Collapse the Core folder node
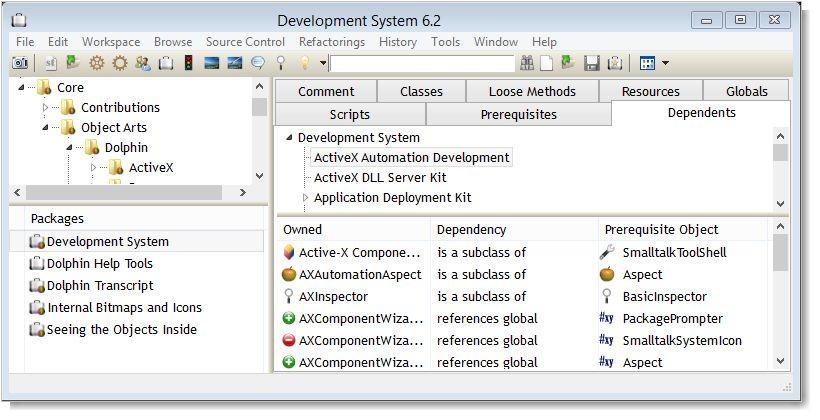Screen dimensions: 820x420 click(21, 87)
